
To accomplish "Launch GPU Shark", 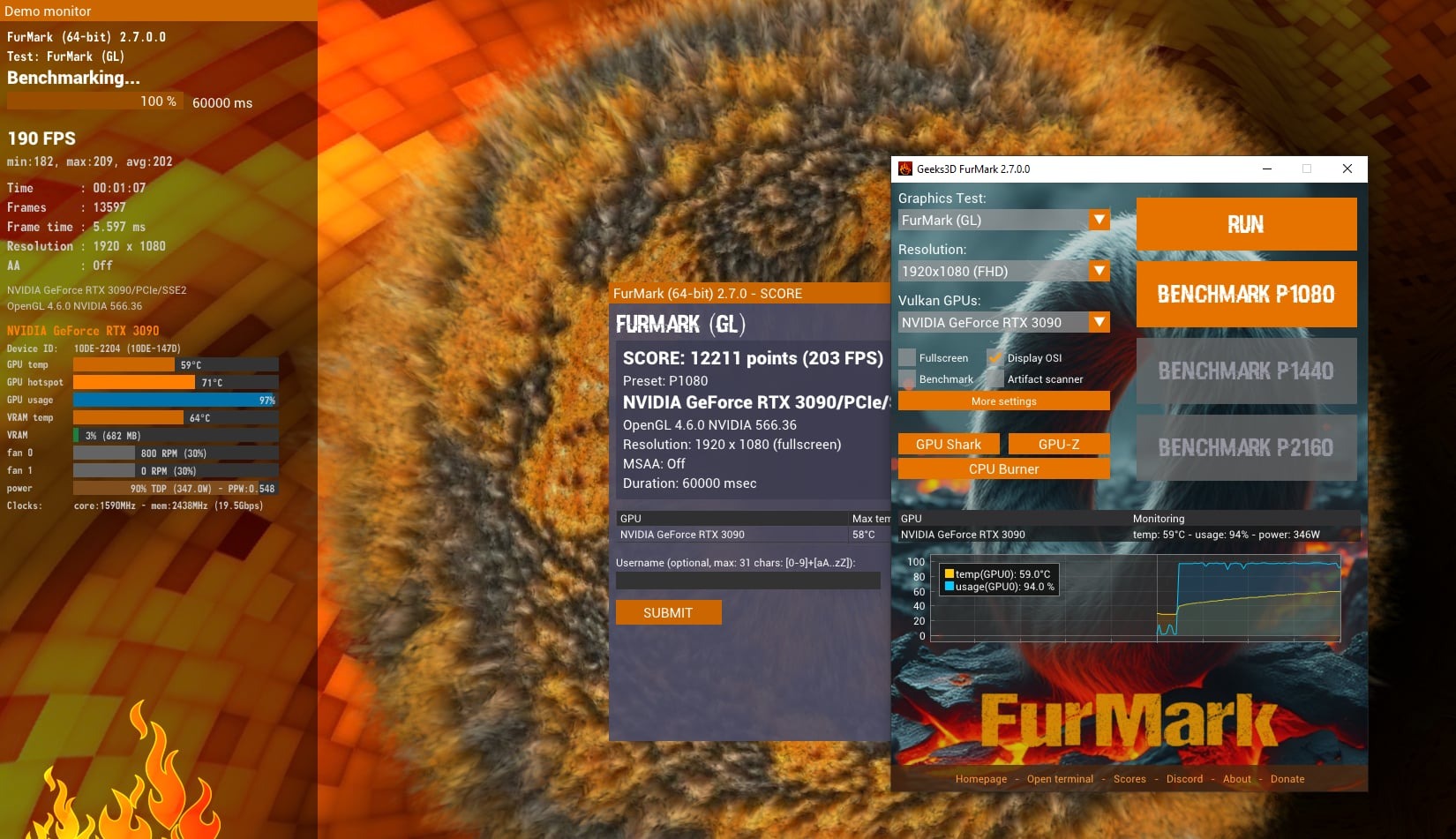I will coord(949,444).
